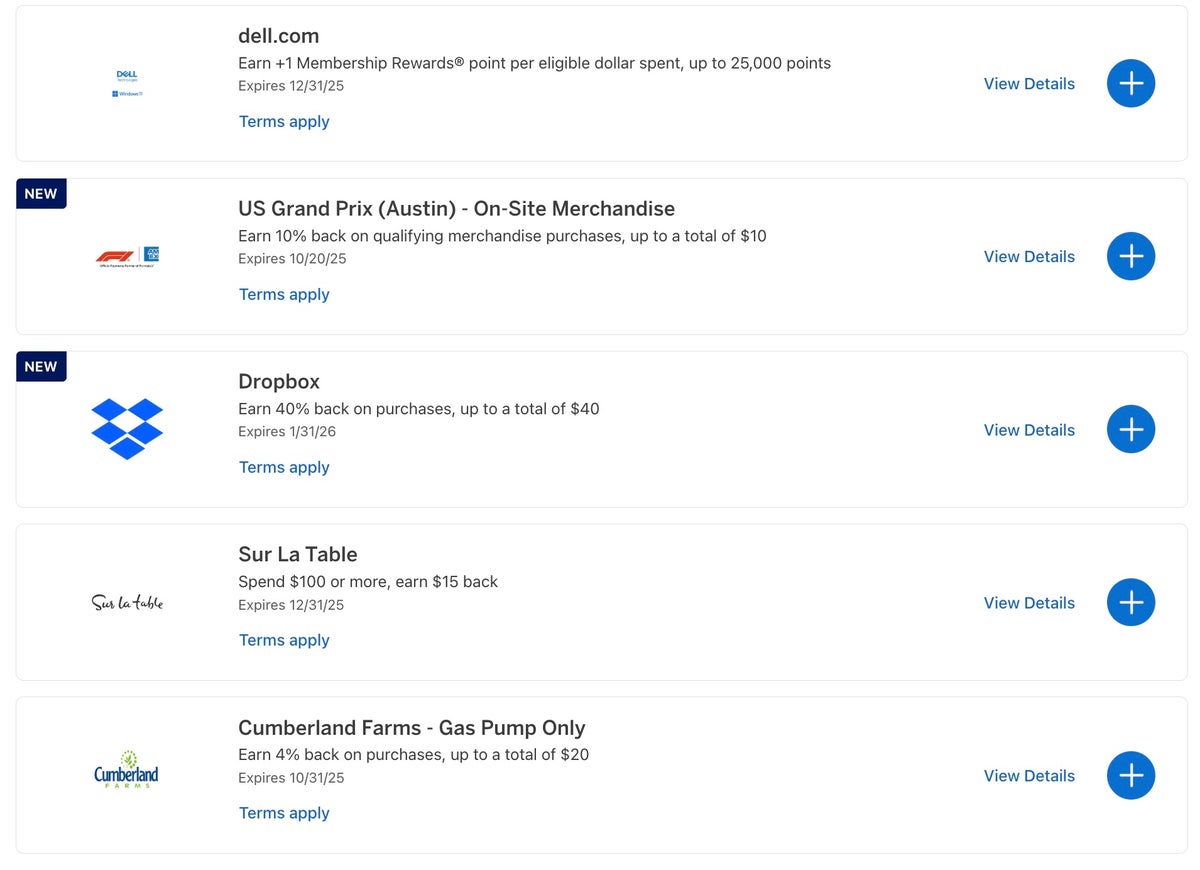This screenshot has height=870, width=1200.
Task: Add Sur La Table offer plus button
Action: pyautogui.click(x=1130, y=602)
